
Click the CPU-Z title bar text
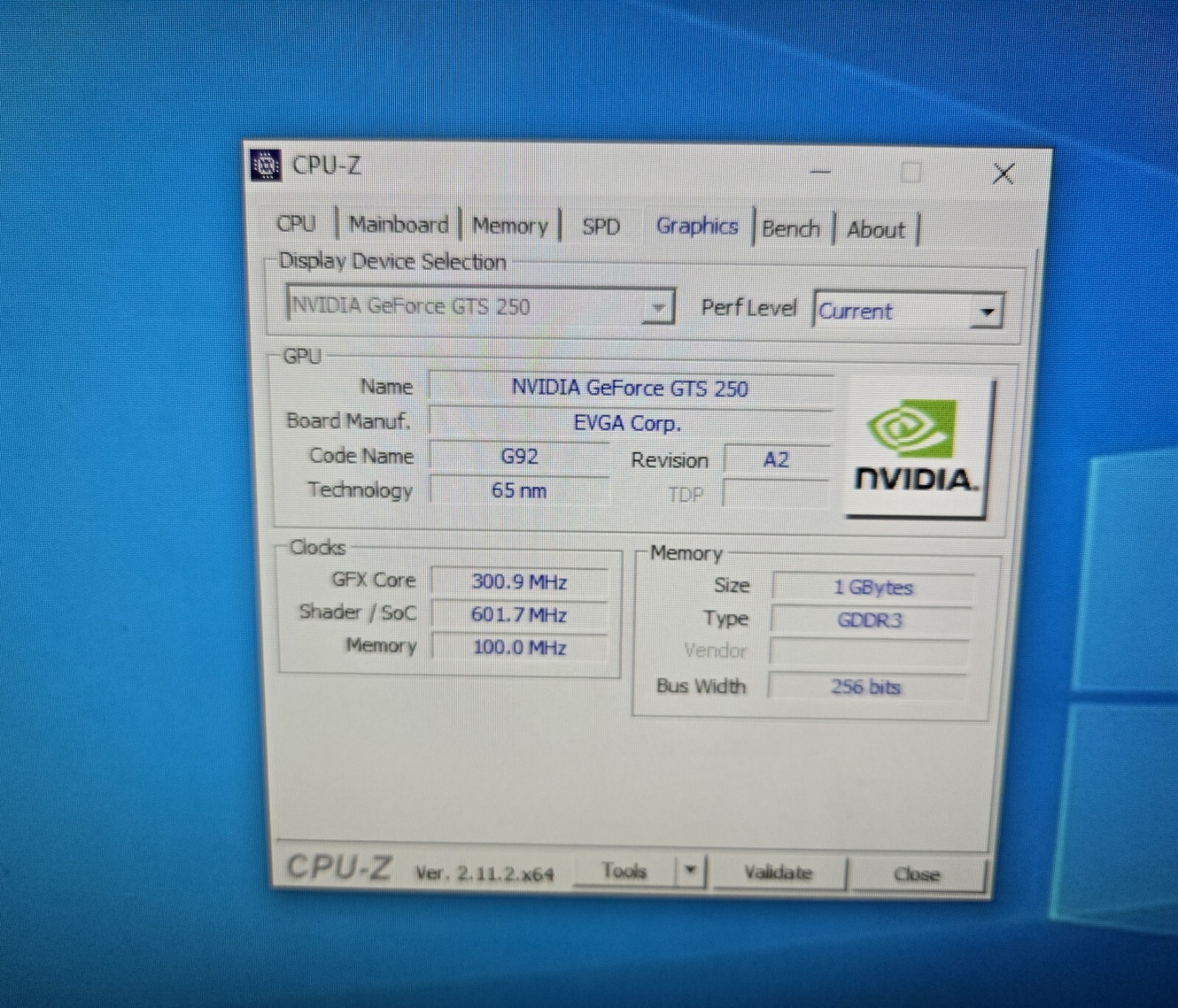pyautogui.click(x=327, y=166)
